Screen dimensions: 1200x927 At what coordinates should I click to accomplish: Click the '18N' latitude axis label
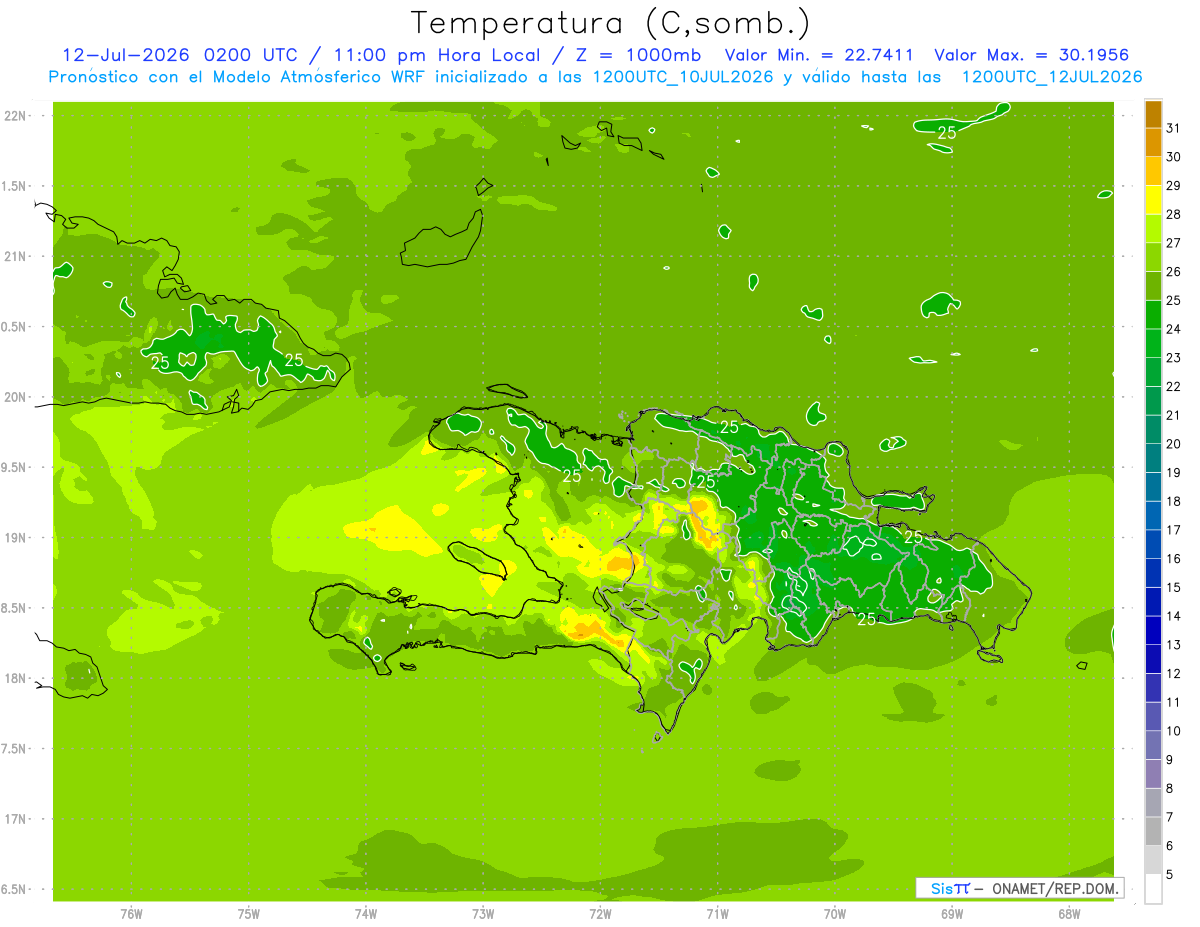[x=17, y=678]
